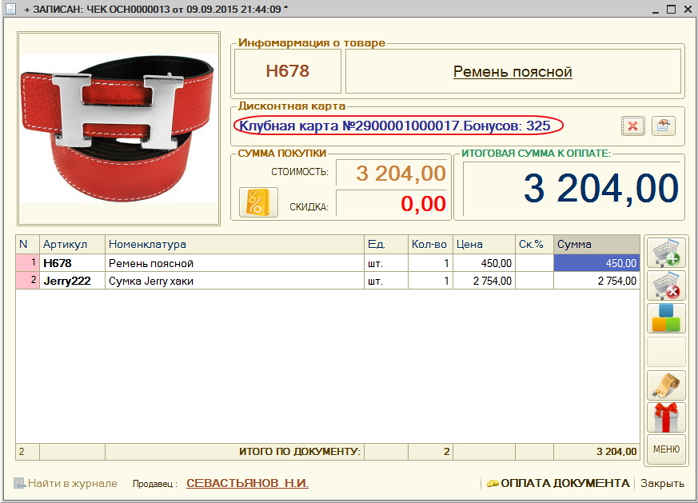Open the colored blocks icon button
The width and height of the screenshot is (698, 503).
[666, 318]
